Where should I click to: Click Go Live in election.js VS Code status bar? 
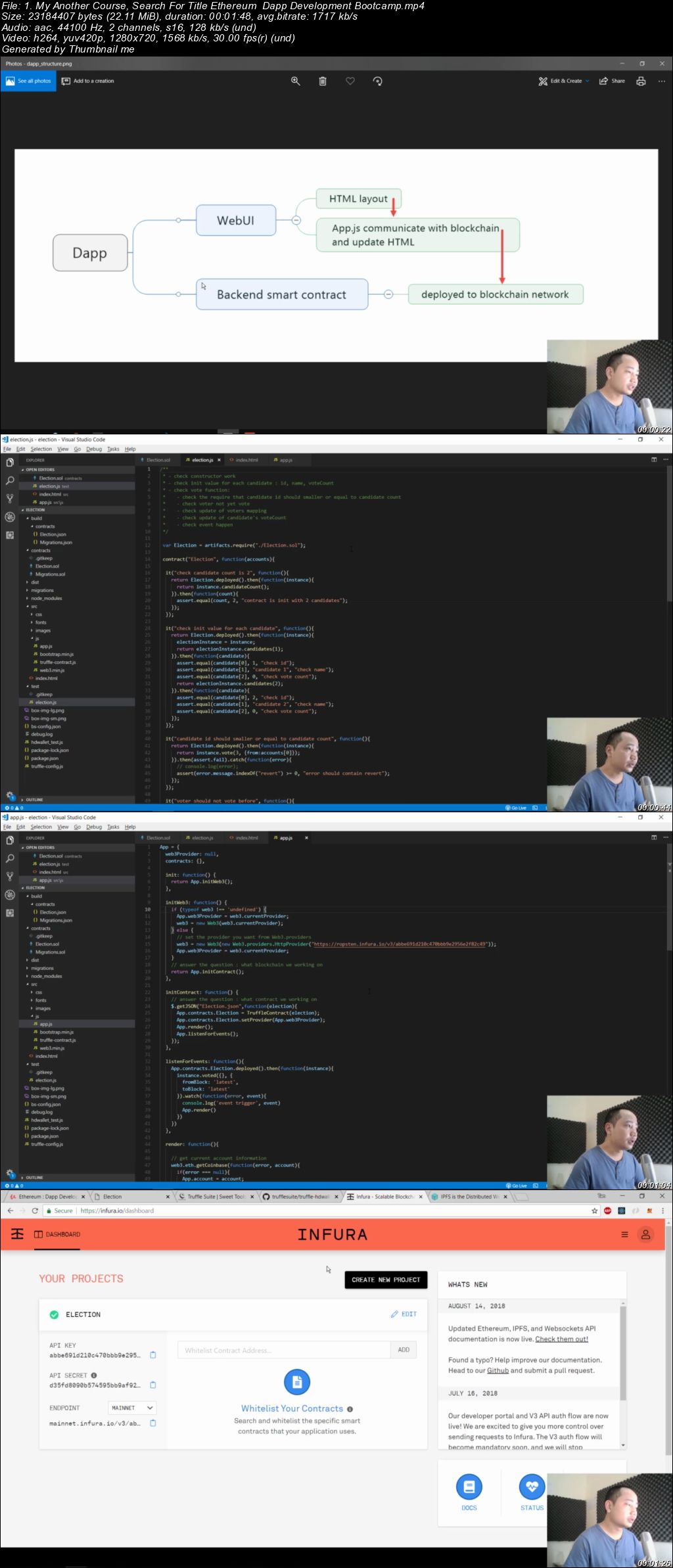tap(516, 808)
